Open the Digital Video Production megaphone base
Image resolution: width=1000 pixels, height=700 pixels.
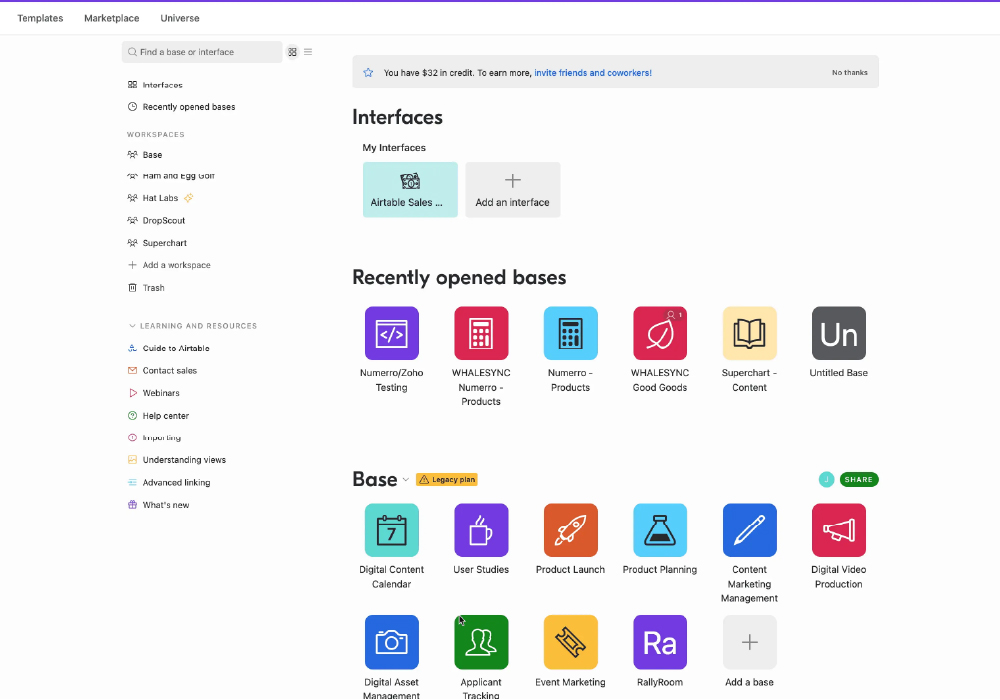point(838,530)
